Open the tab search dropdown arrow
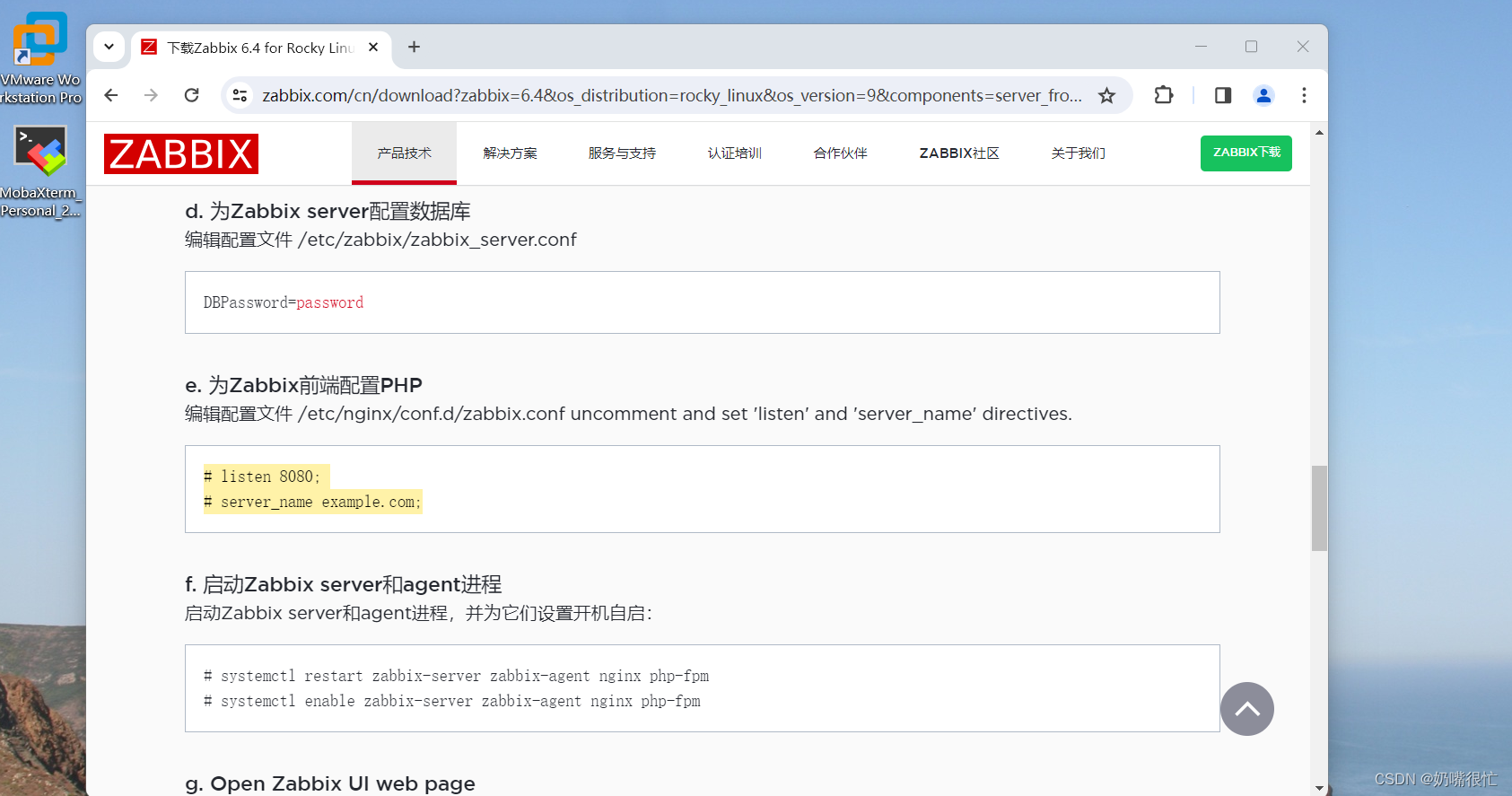This screenshot has height=796, width=1512. coord(109,47)
